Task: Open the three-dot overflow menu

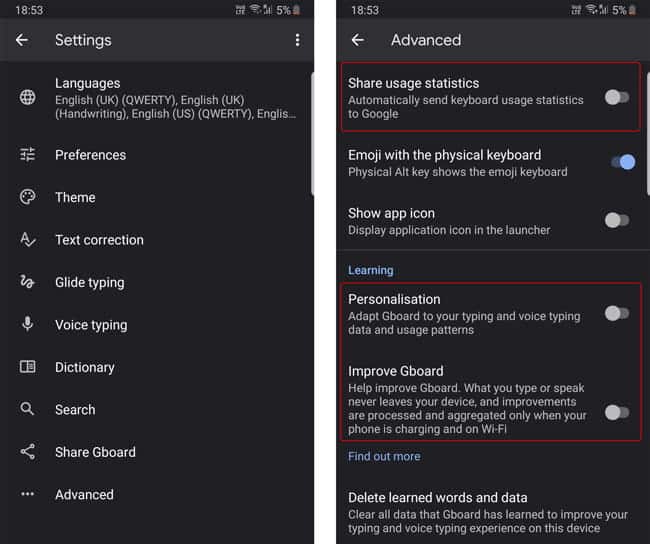Action: pyautogui.click(x=297, y=40)
